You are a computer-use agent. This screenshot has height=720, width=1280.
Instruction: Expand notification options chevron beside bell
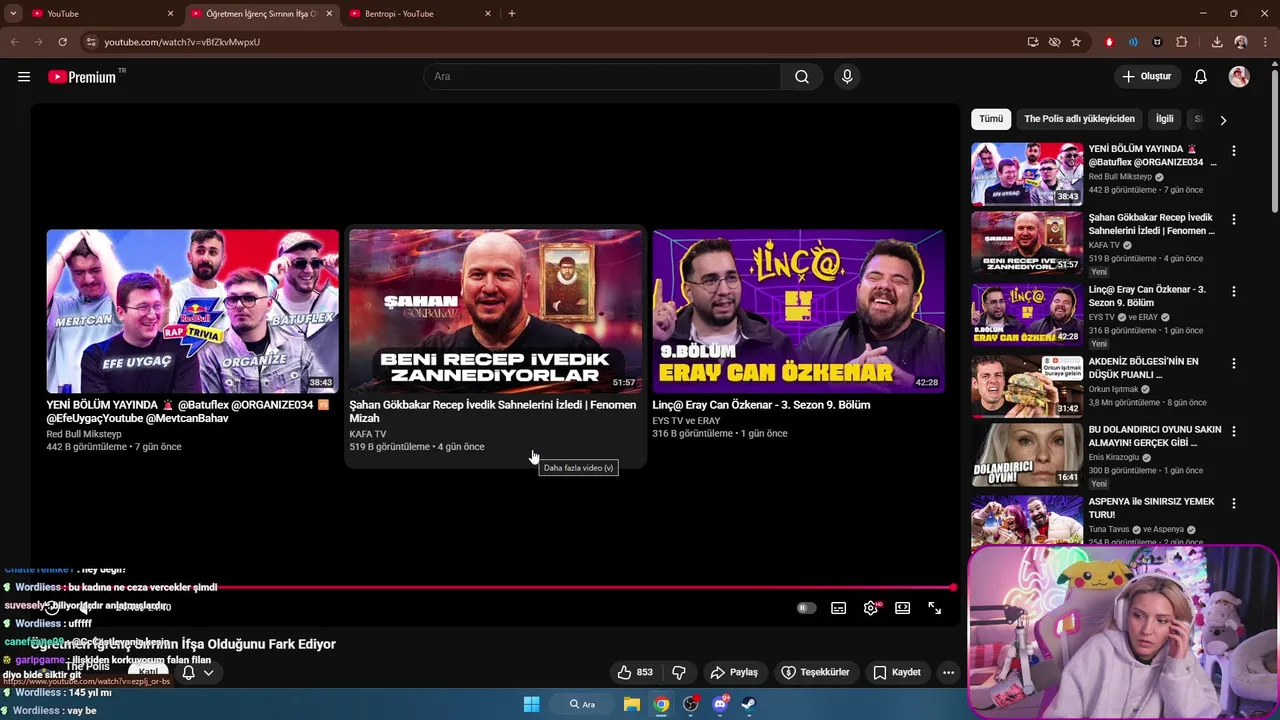(208, 672)
